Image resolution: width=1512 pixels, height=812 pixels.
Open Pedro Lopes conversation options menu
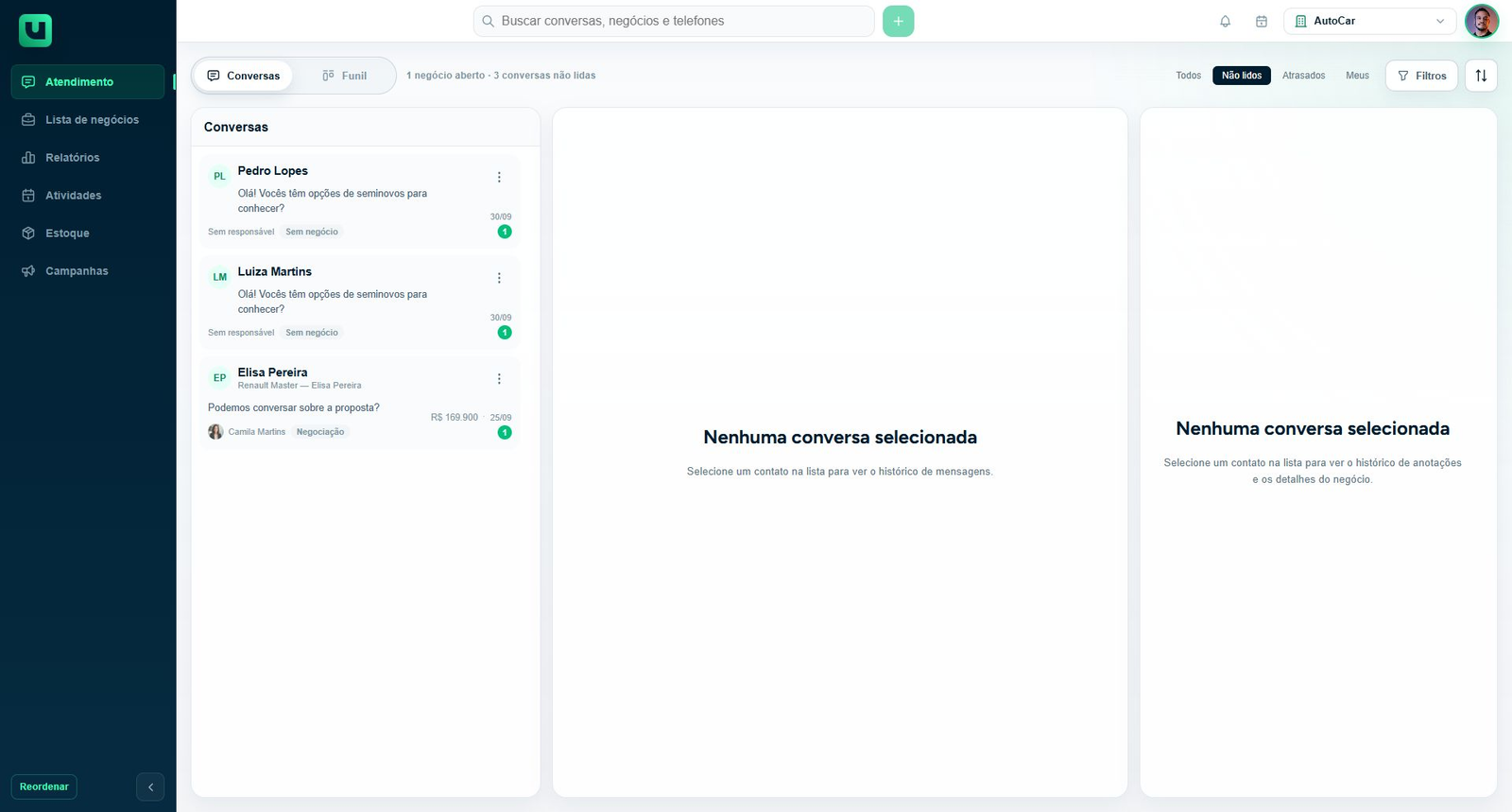[499, 177]
